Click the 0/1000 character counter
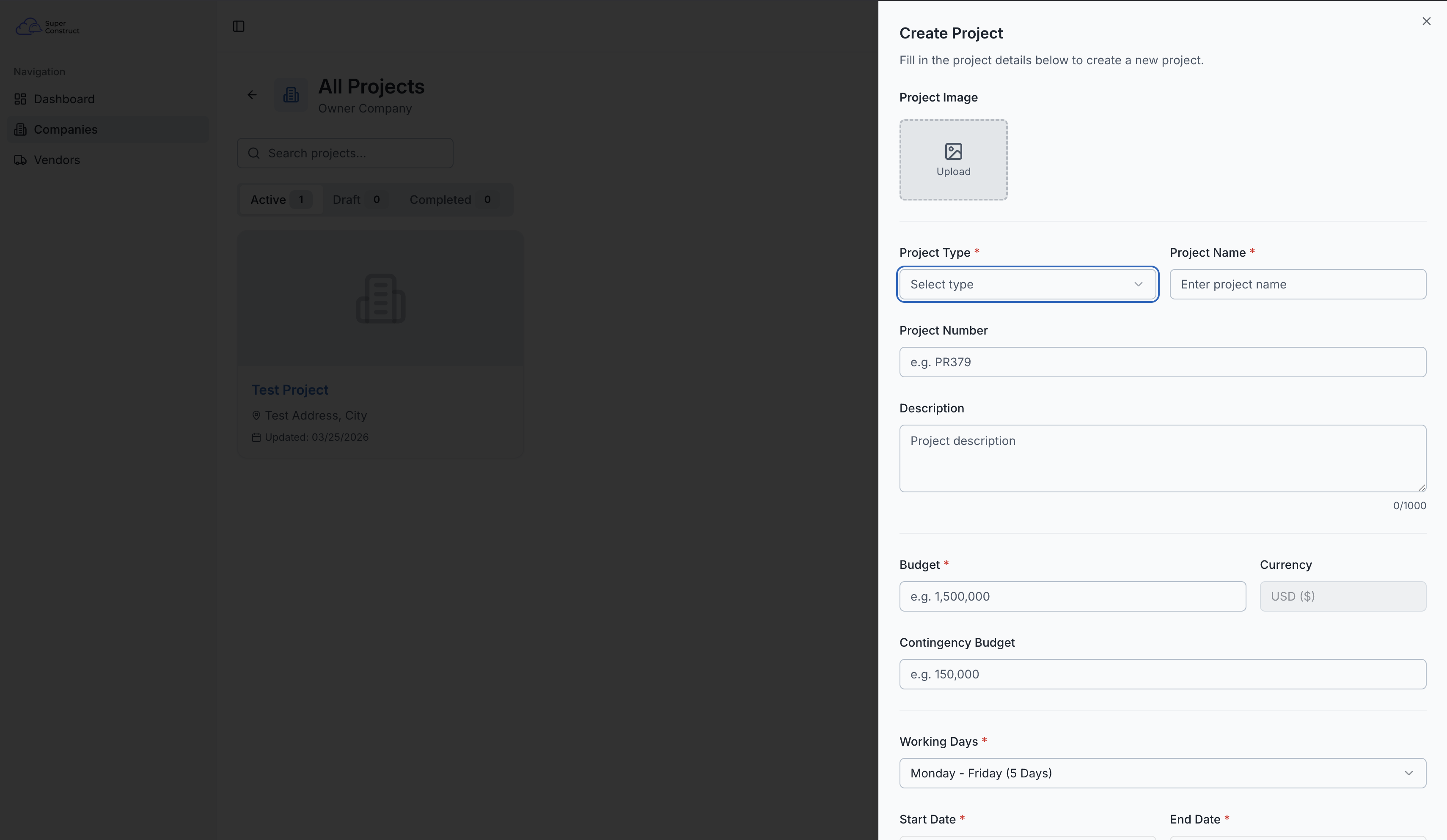 click(x=1409, y=506)
